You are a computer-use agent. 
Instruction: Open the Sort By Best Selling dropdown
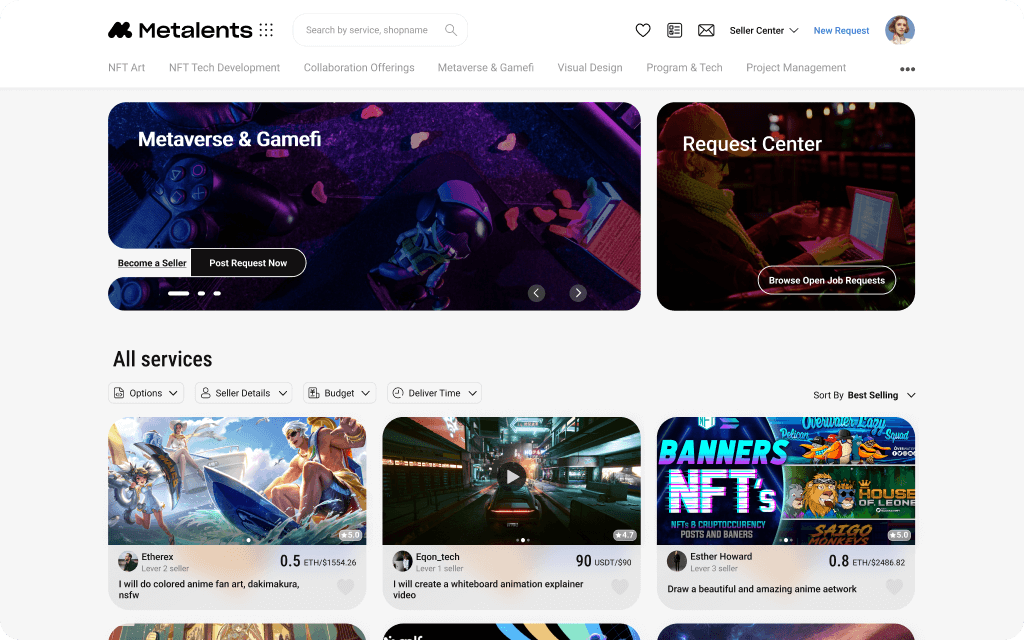864,395
